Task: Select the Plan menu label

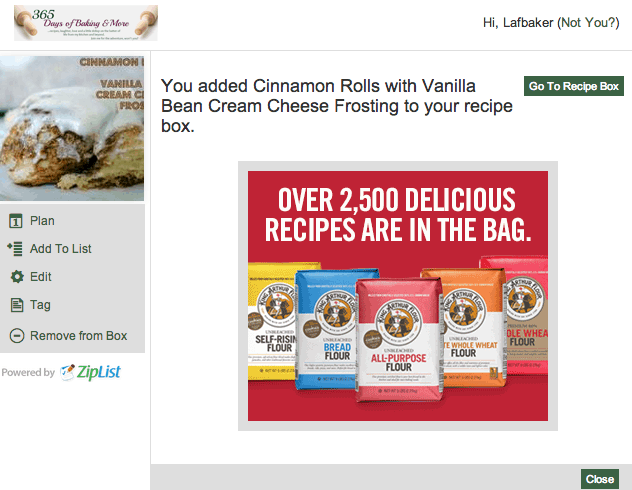Action: click(42, 221)
